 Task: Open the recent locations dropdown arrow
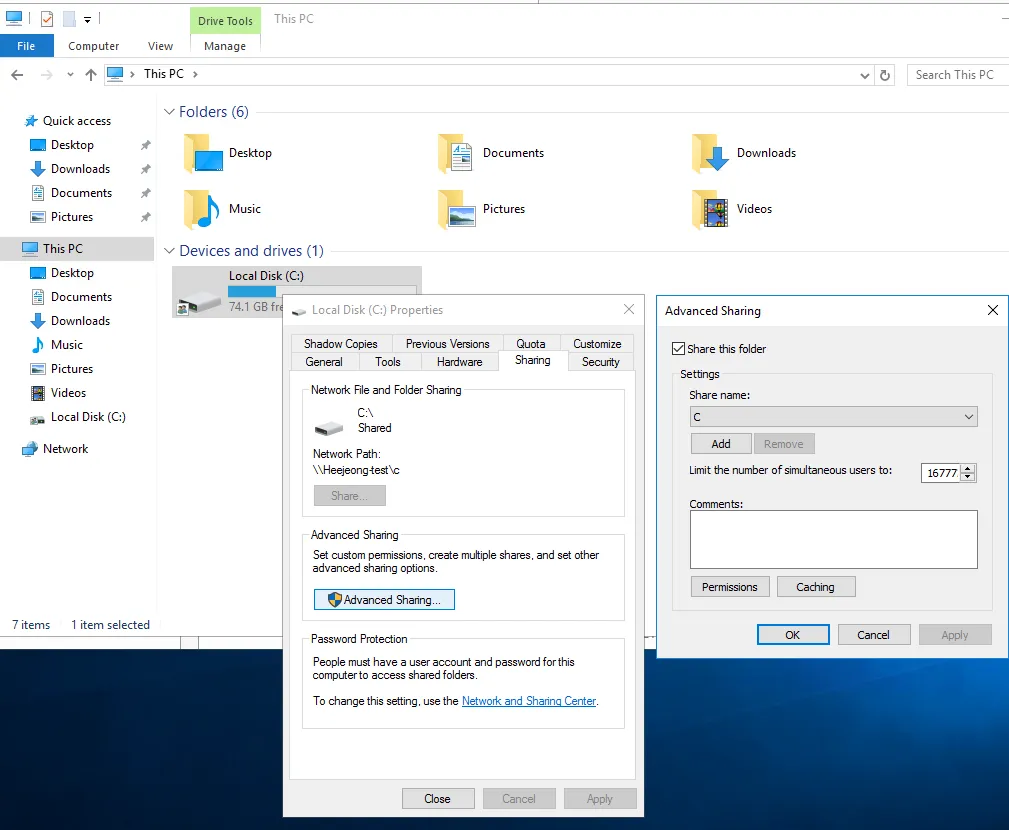[70, 75]
